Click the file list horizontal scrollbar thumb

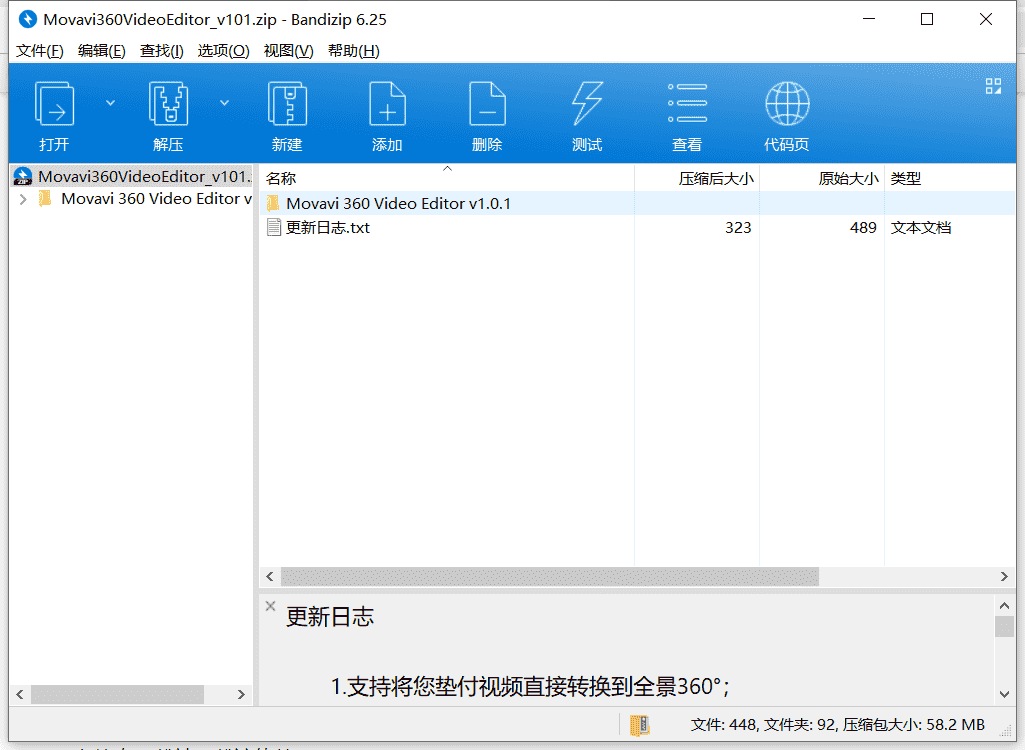pyautogui.click(x=550, y=576)
